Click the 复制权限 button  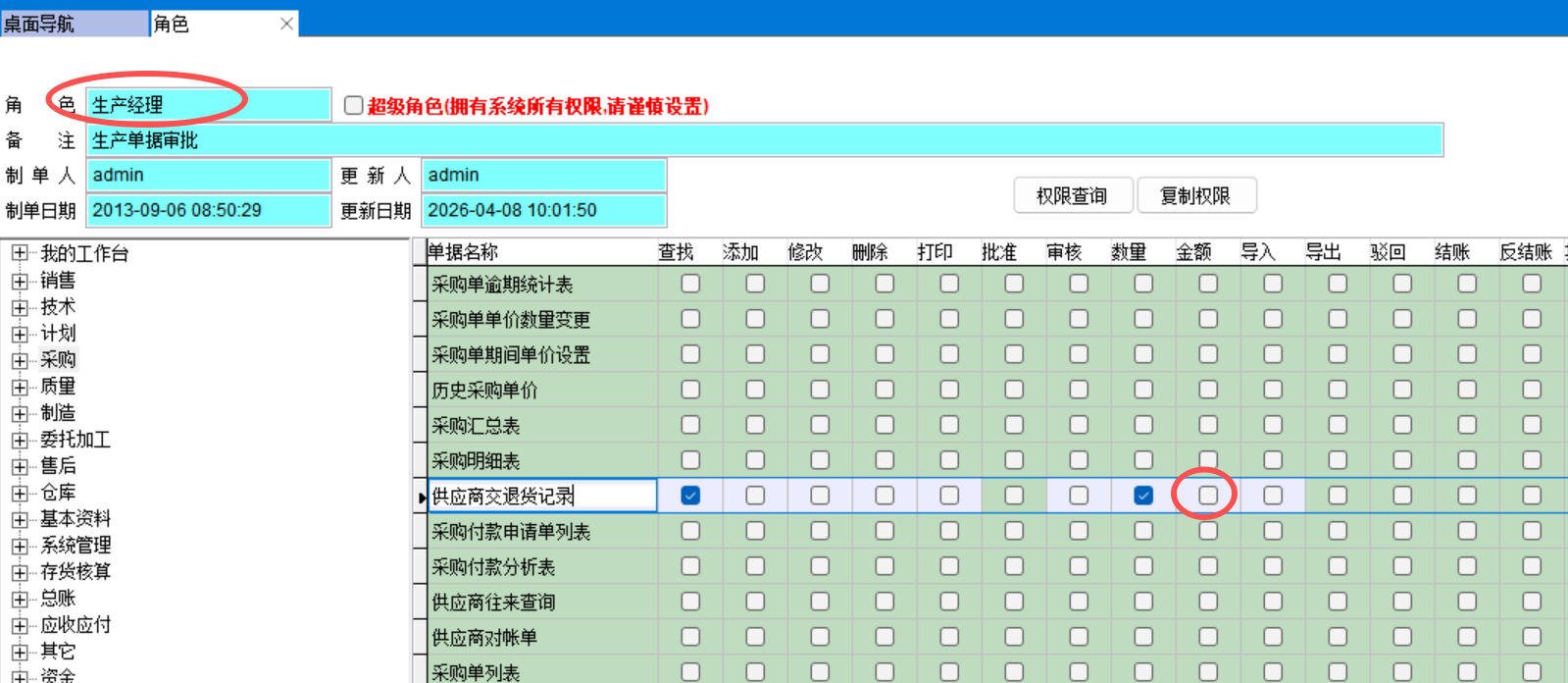click(x=1195, y=195)
